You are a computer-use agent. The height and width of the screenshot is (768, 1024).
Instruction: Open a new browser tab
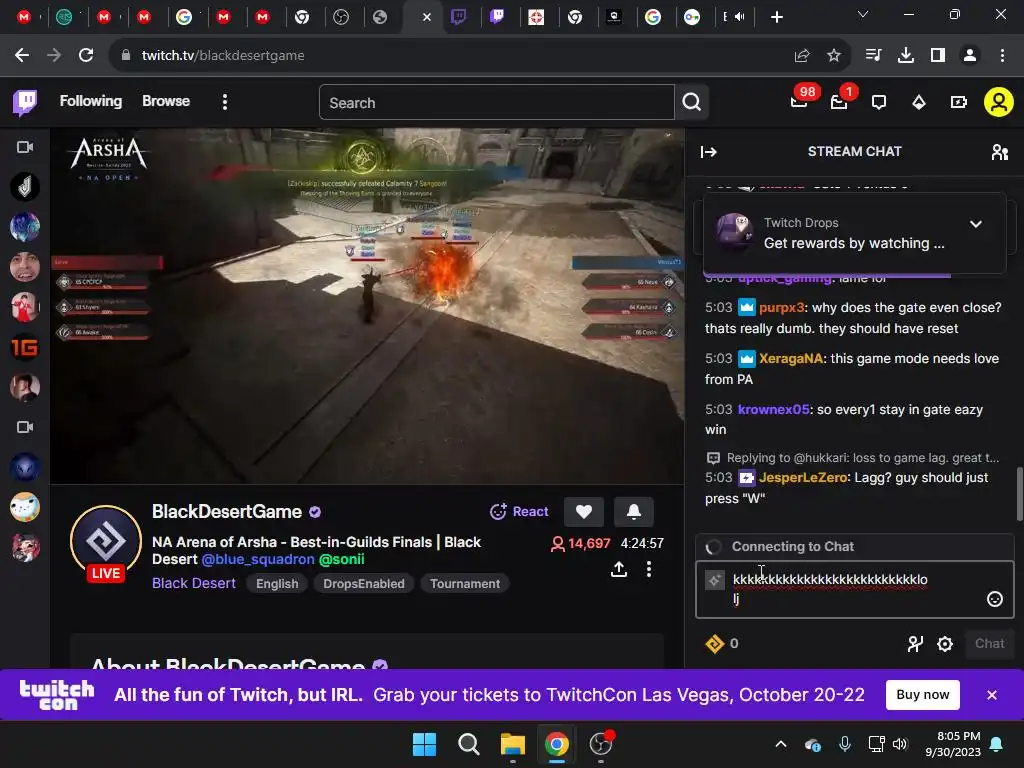(x=776, y=17)
